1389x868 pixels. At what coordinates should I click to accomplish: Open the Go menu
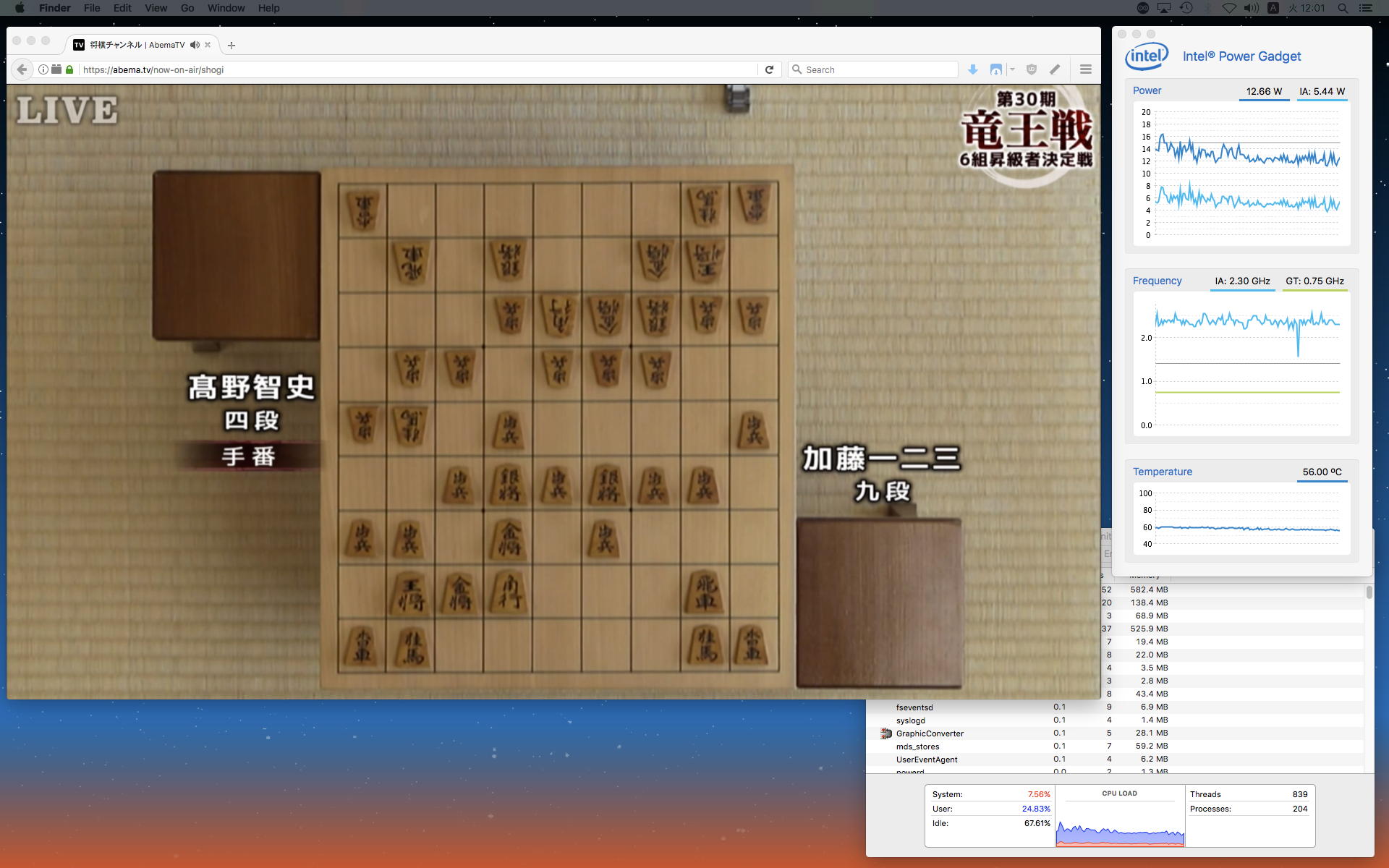(x=187, y=8)
